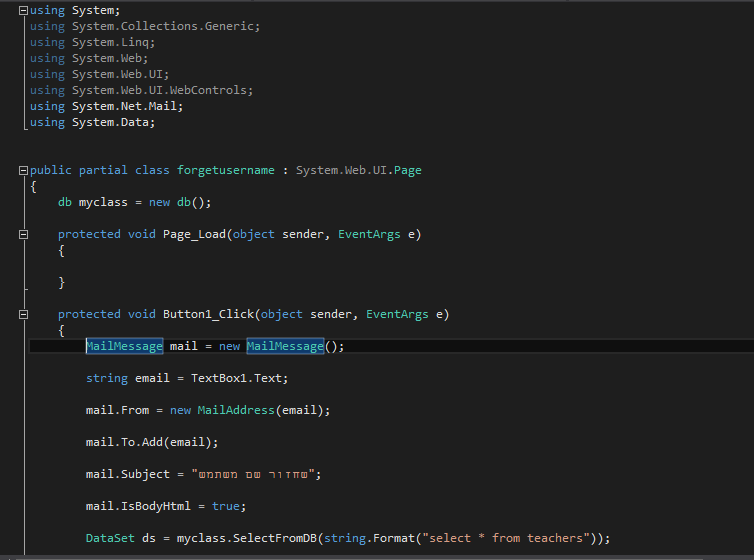Click EventArgs in Page_Load signature
The width and height of the screenshot is (754, 560).
click(369, 234)
